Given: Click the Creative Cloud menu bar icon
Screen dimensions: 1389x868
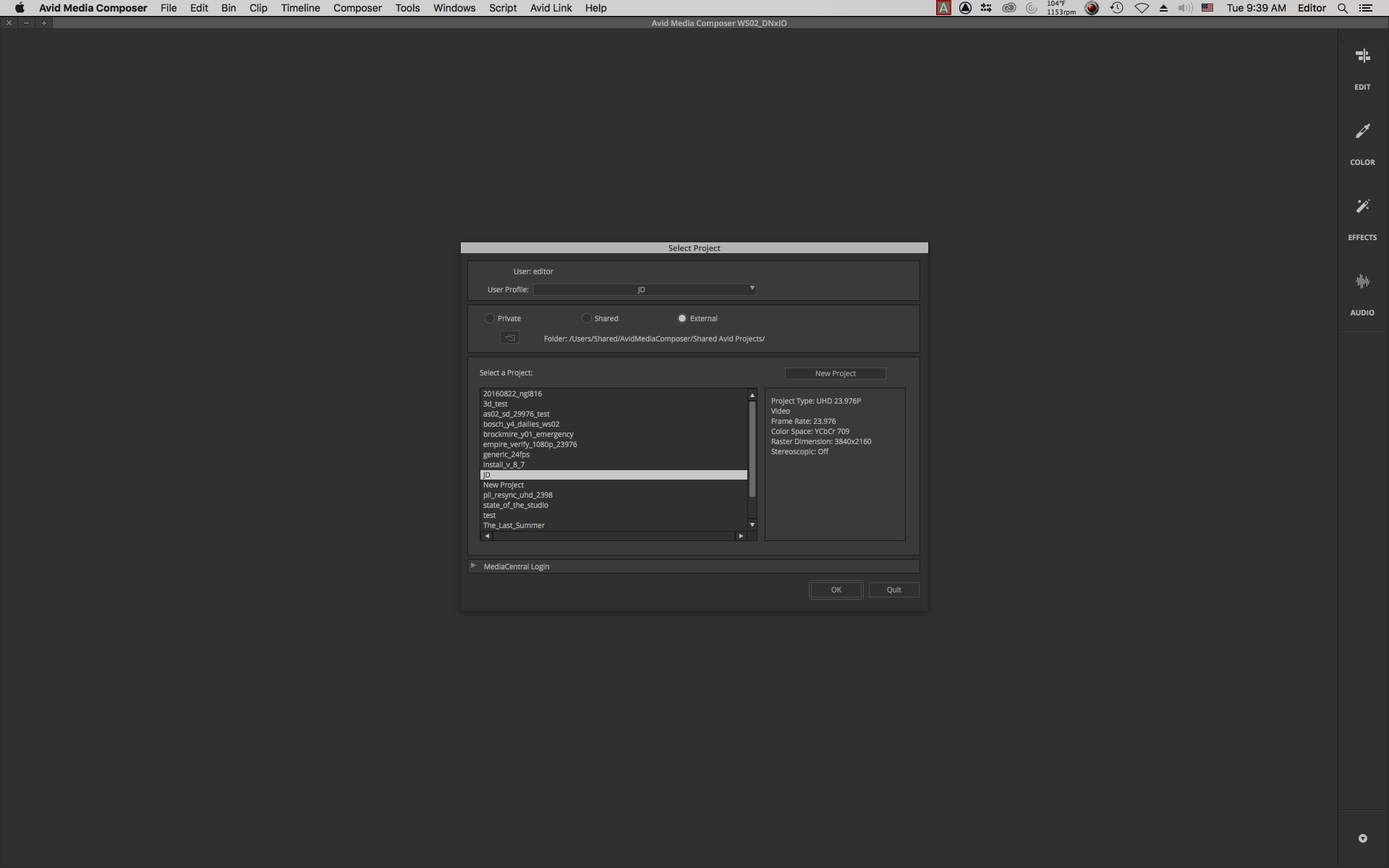Looking at the screenshot, I should point(1009,8).
